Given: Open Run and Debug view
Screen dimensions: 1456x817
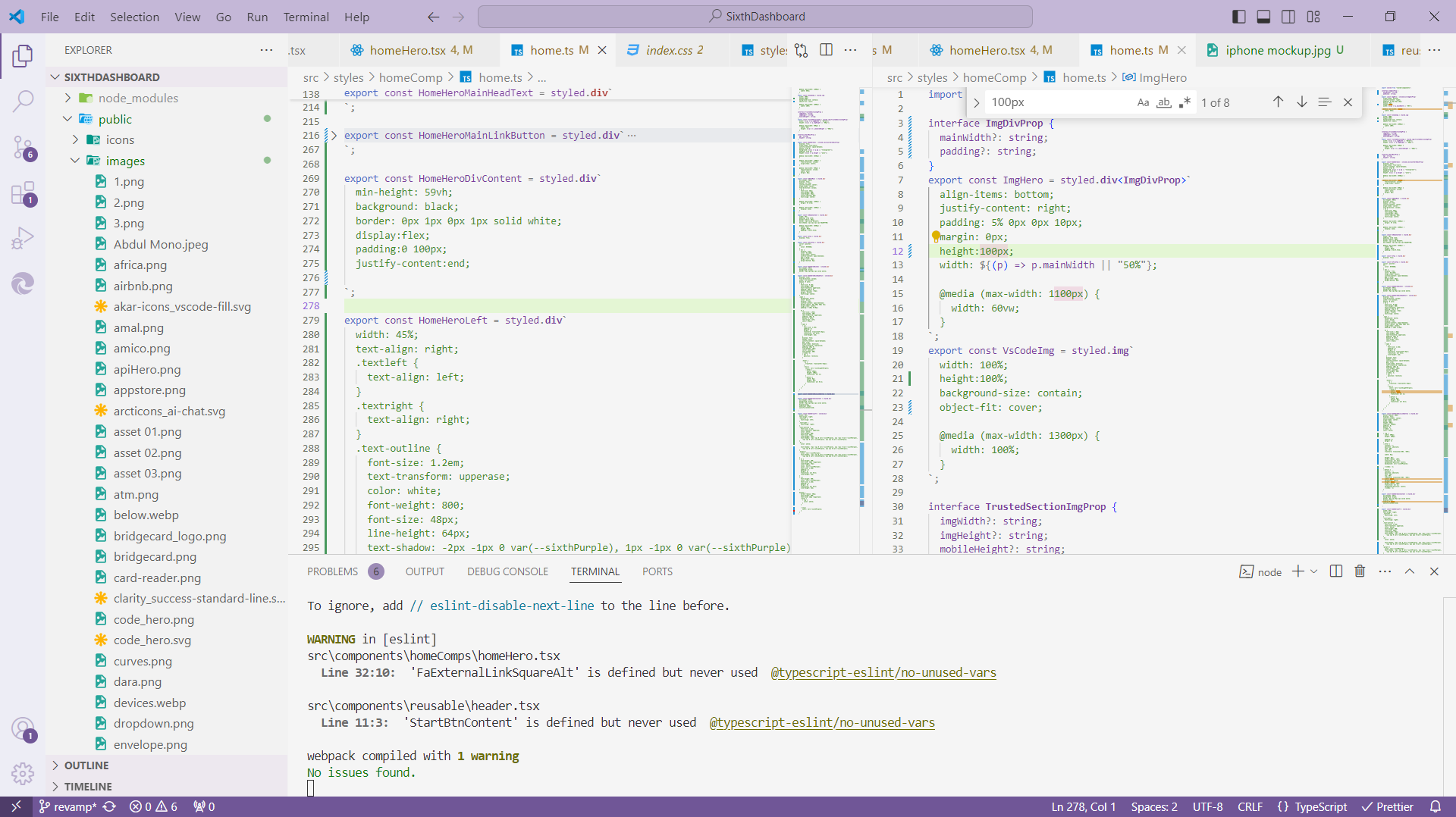Looking at the screenshot, I should [23, 238].
